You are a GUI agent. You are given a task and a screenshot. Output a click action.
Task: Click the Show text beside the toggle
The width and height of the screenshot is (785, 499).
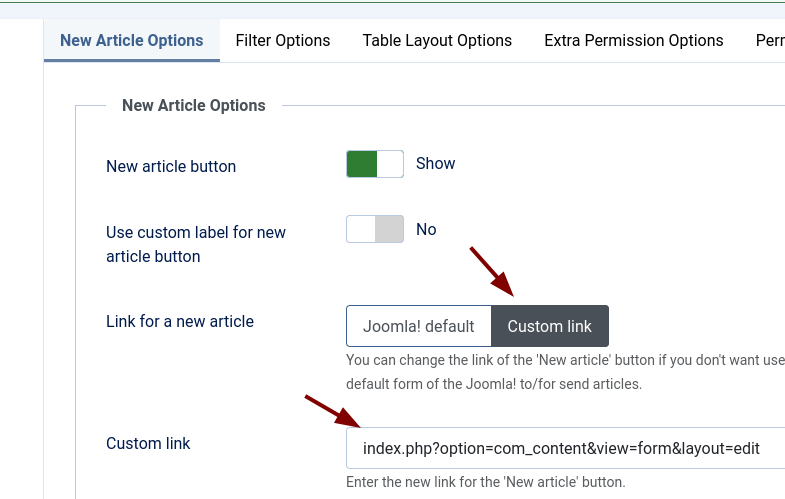(436, 163)
